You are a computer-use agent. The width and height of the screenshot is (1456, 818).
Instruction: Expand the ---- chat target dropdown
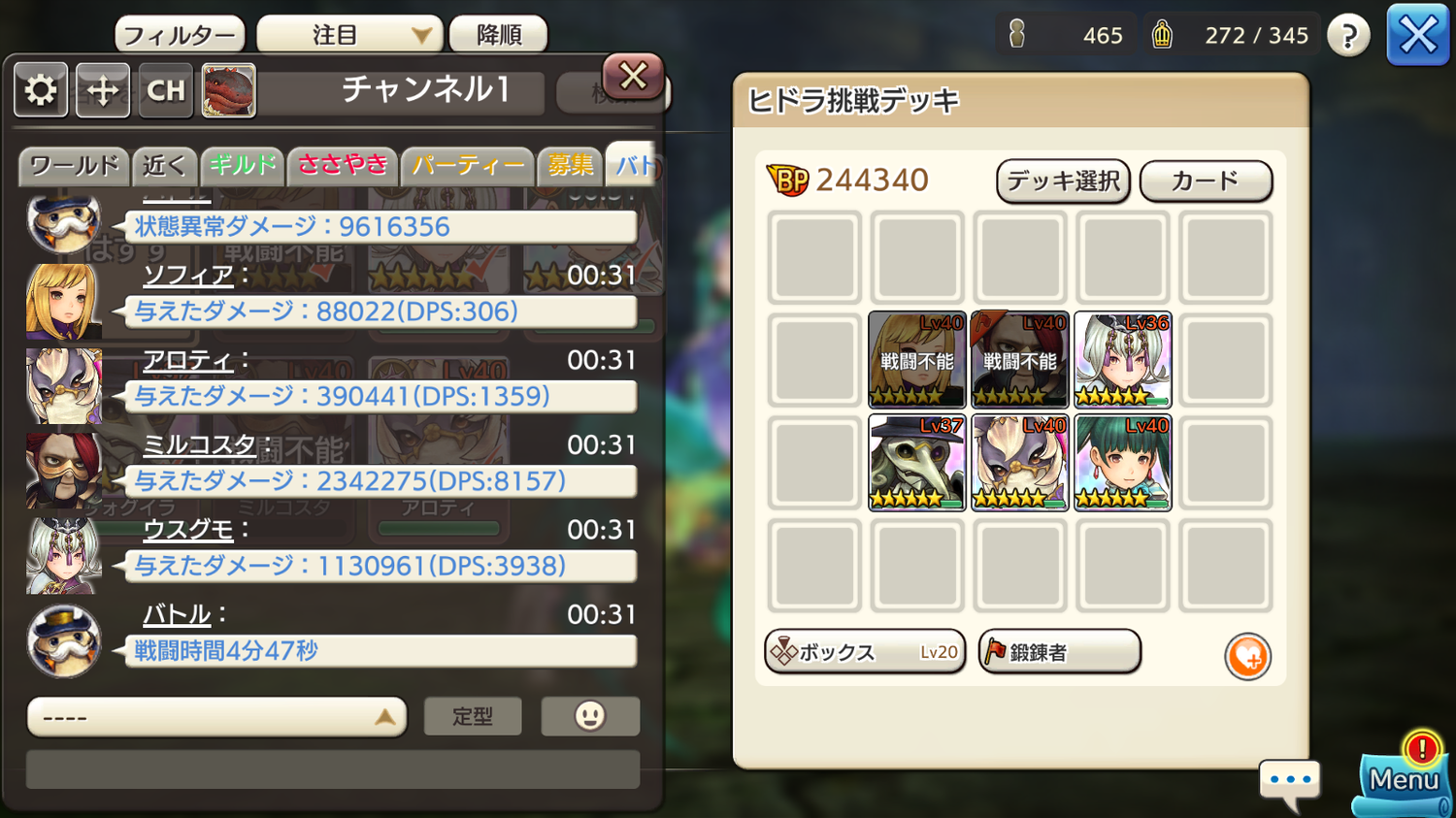[216, 717]
